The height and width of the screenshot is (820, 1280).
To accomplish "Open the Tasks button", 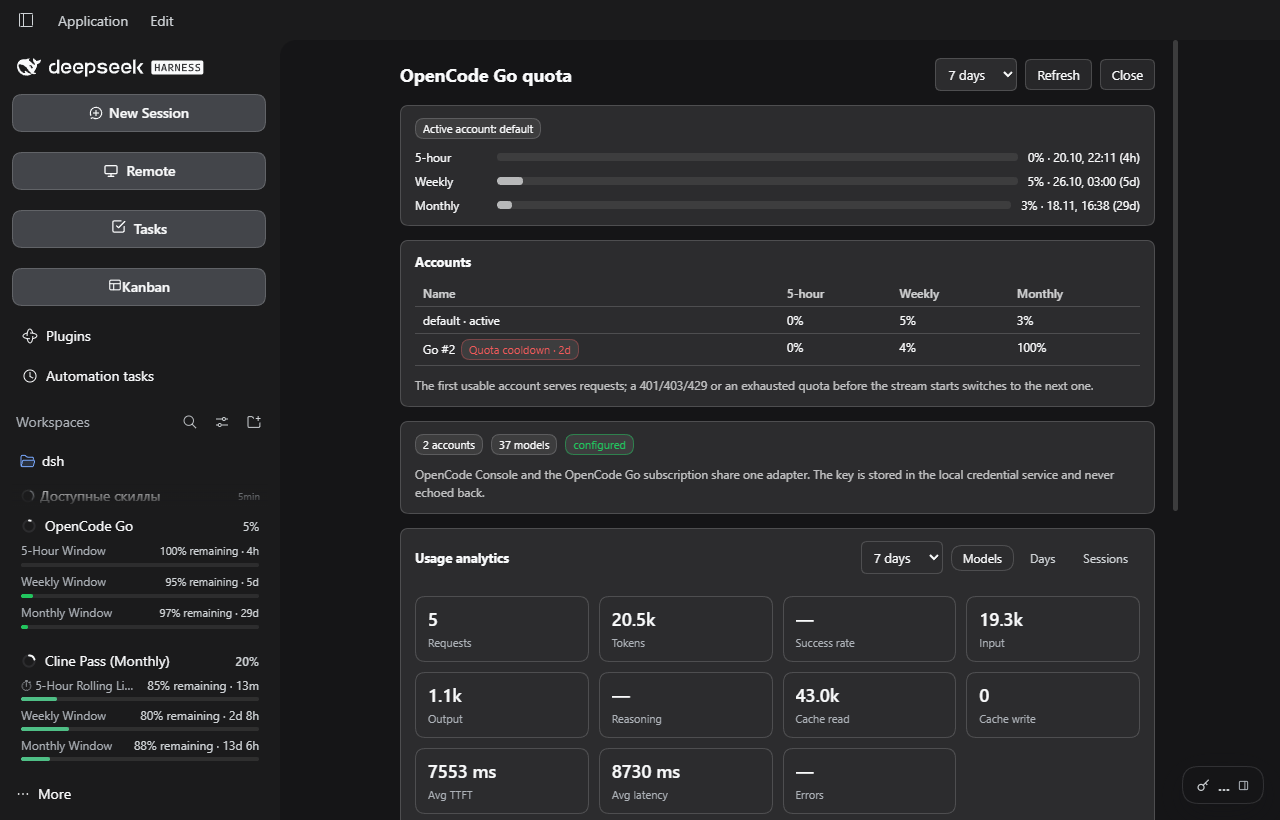I will coord(139,229).
